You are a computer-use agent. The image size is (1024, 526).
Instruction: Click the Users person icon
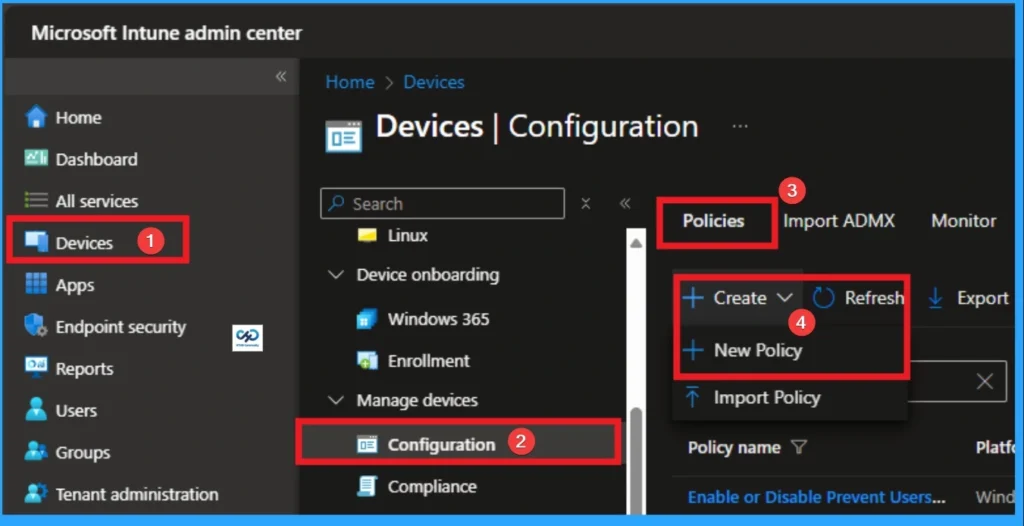point(36,410)
